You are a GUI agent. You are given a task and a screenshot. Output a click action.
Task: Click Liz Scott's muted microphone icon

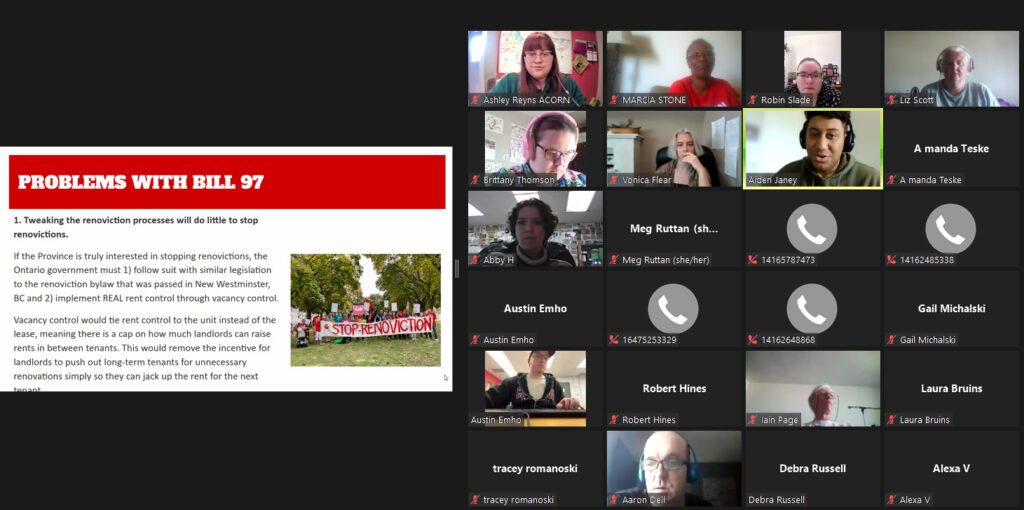tap(891, 100)
